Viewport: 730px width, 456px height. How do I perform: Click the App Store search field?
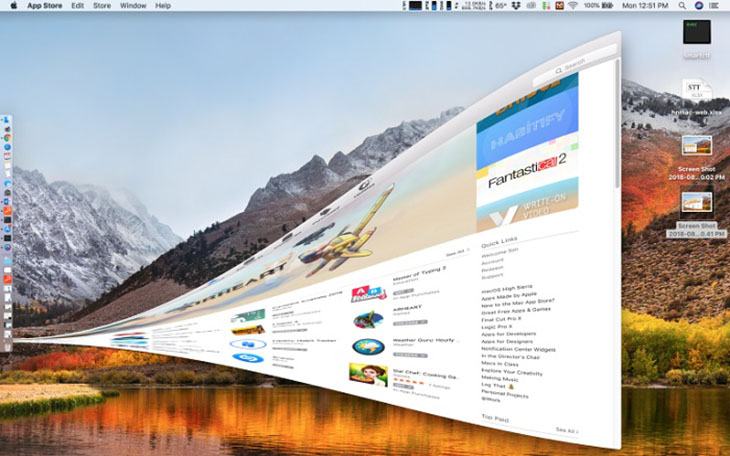tap(574, 65)
